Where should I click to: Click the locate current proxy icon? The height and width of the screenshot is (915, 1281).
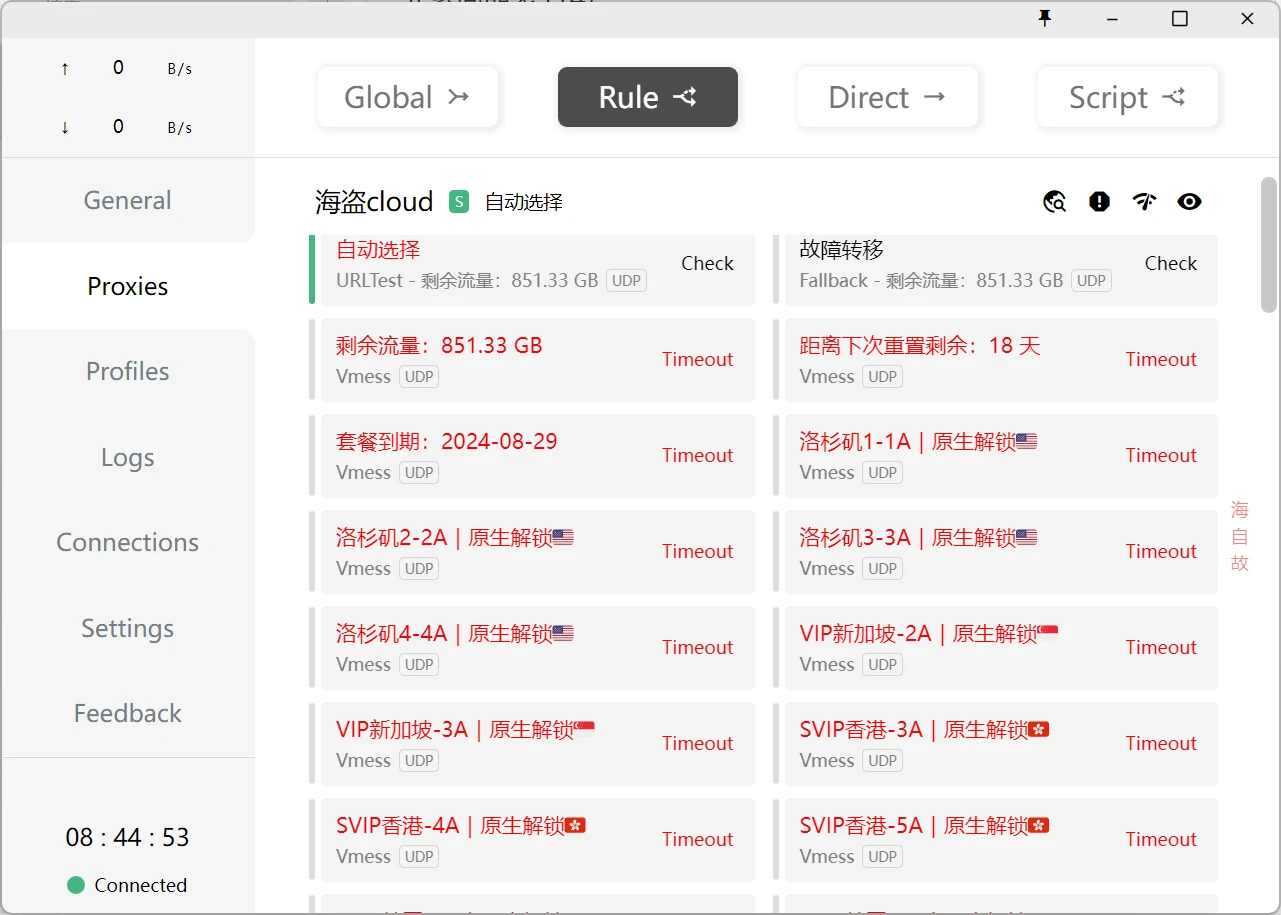click(x=1054, y=202)
